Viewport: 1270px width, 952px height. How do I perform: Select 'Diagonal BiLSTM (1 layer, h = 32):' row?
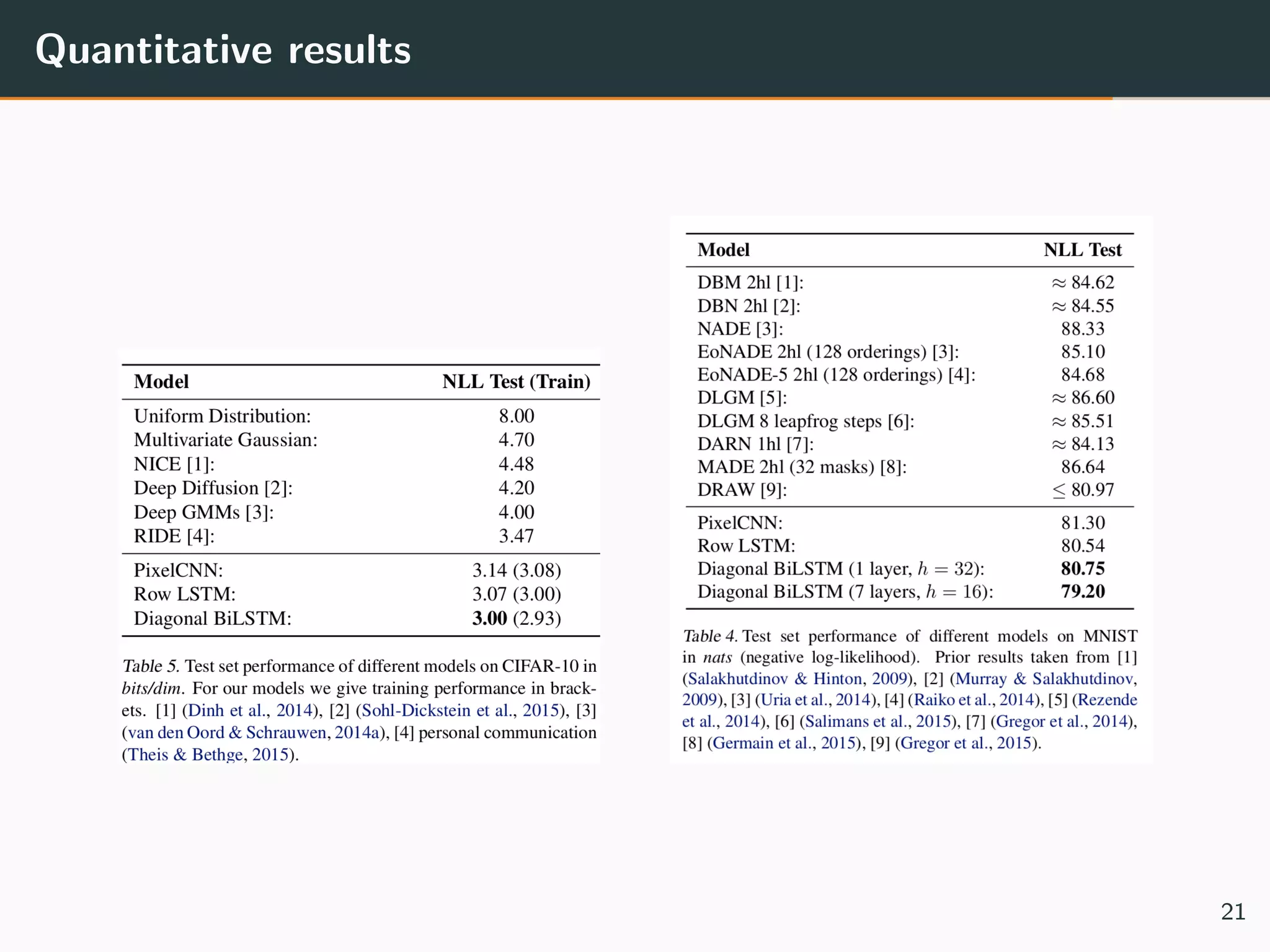pos(841,569)
